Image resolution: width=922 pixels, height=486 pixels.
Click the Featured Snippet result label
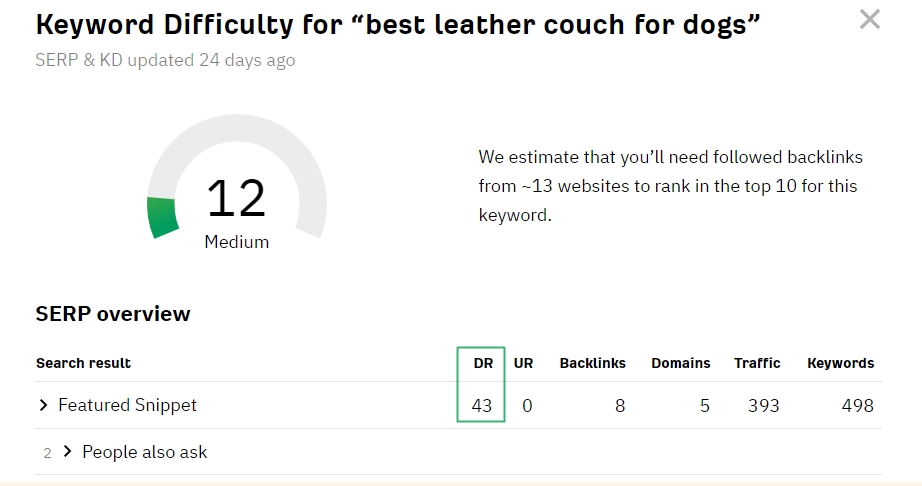[x=127, y=405]
